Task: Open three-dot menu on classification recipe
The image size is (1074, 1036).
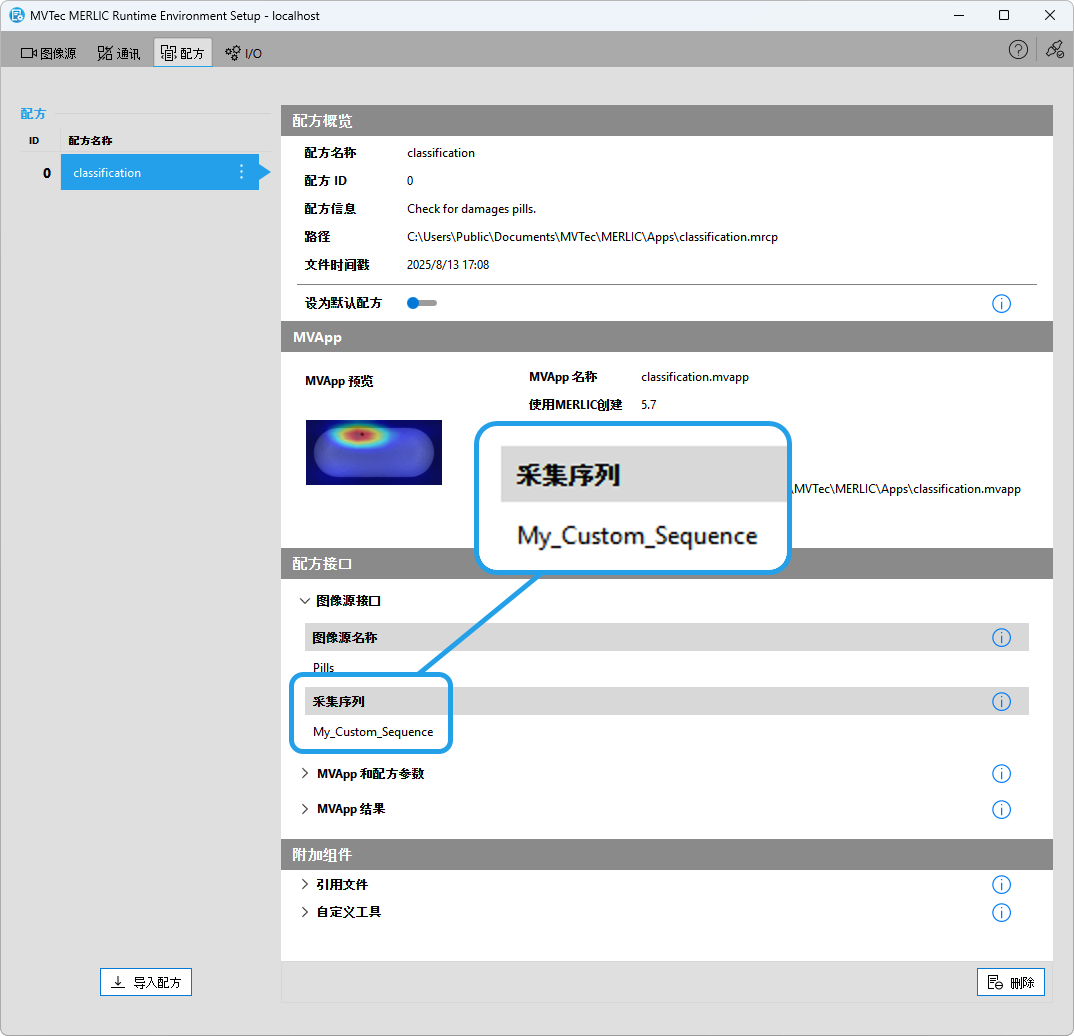Action: point(241,172)
